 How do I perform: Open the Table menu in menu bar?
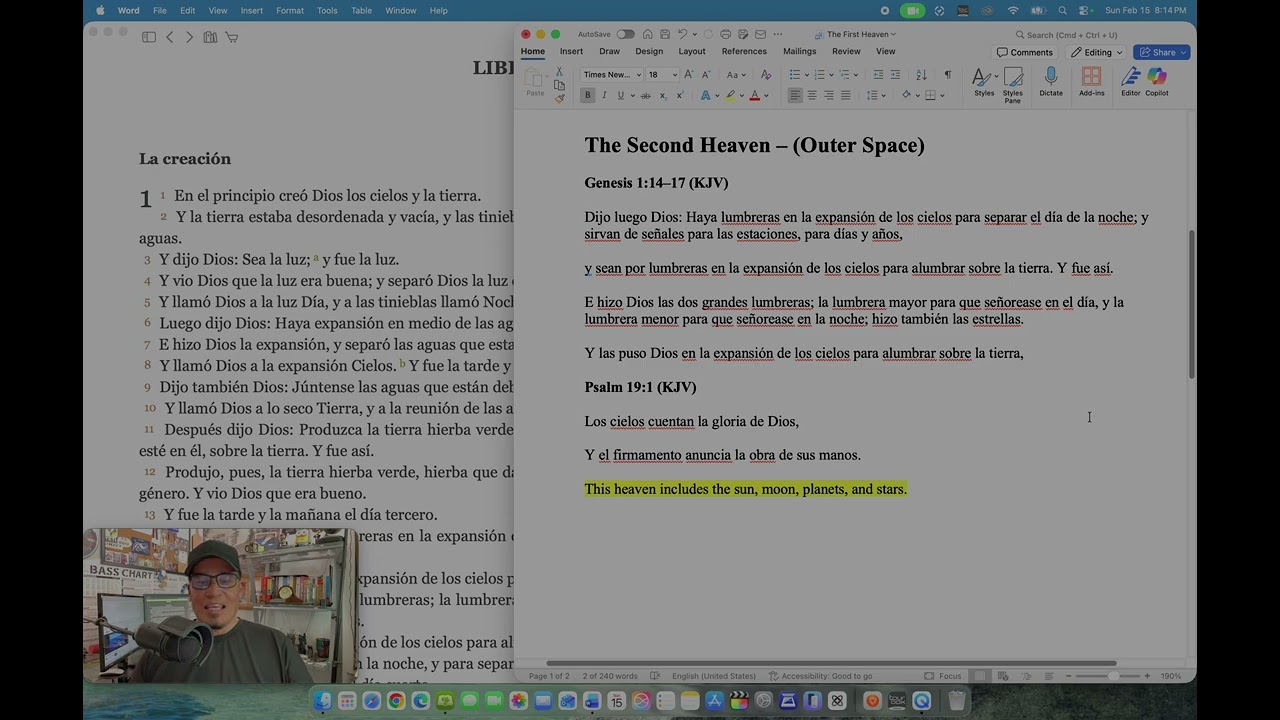(x=361, y=10)
